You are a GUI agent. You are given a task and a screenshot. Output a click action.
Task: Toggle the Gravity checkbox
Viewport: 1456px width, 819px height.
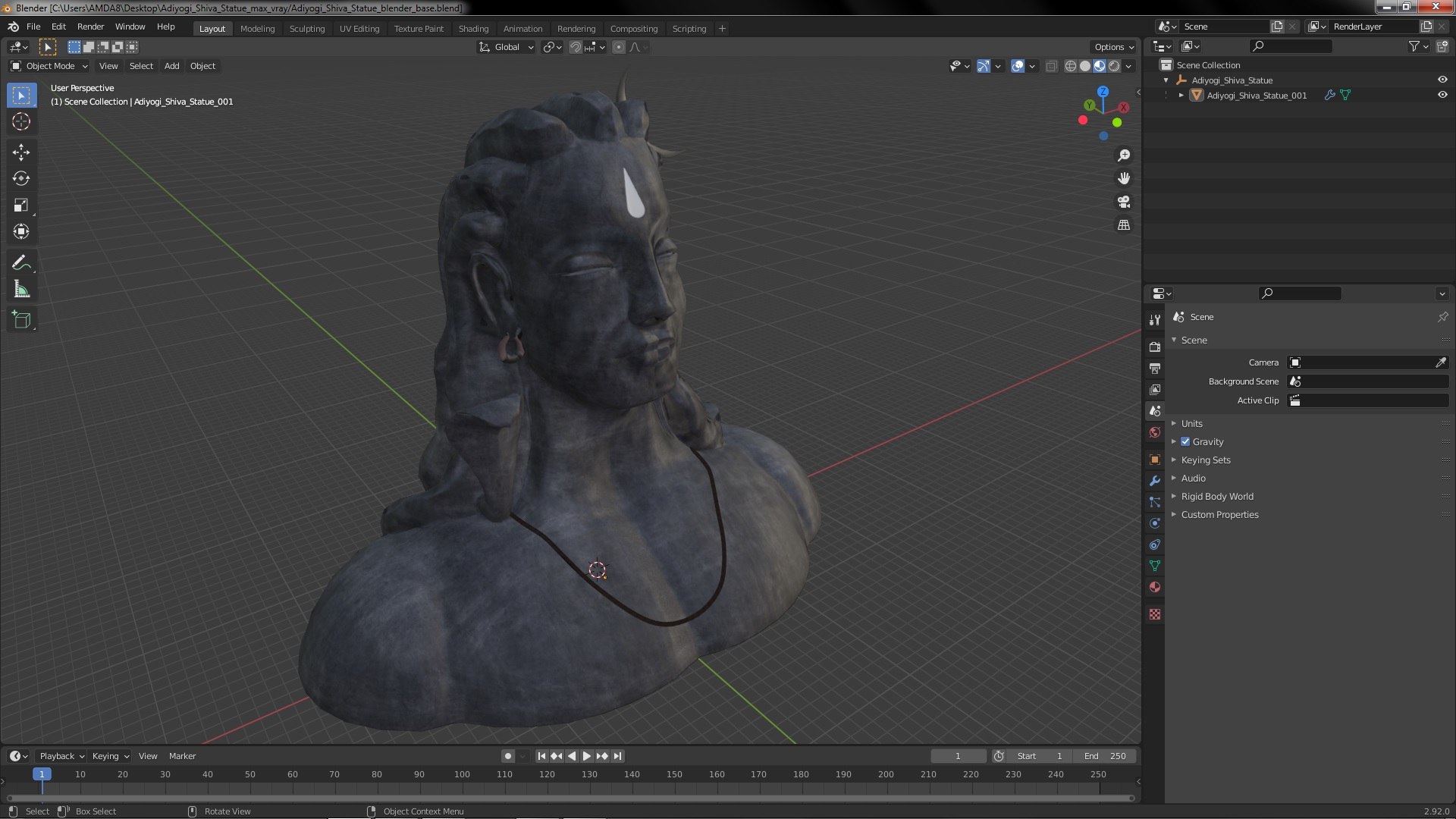point(1185,442)
